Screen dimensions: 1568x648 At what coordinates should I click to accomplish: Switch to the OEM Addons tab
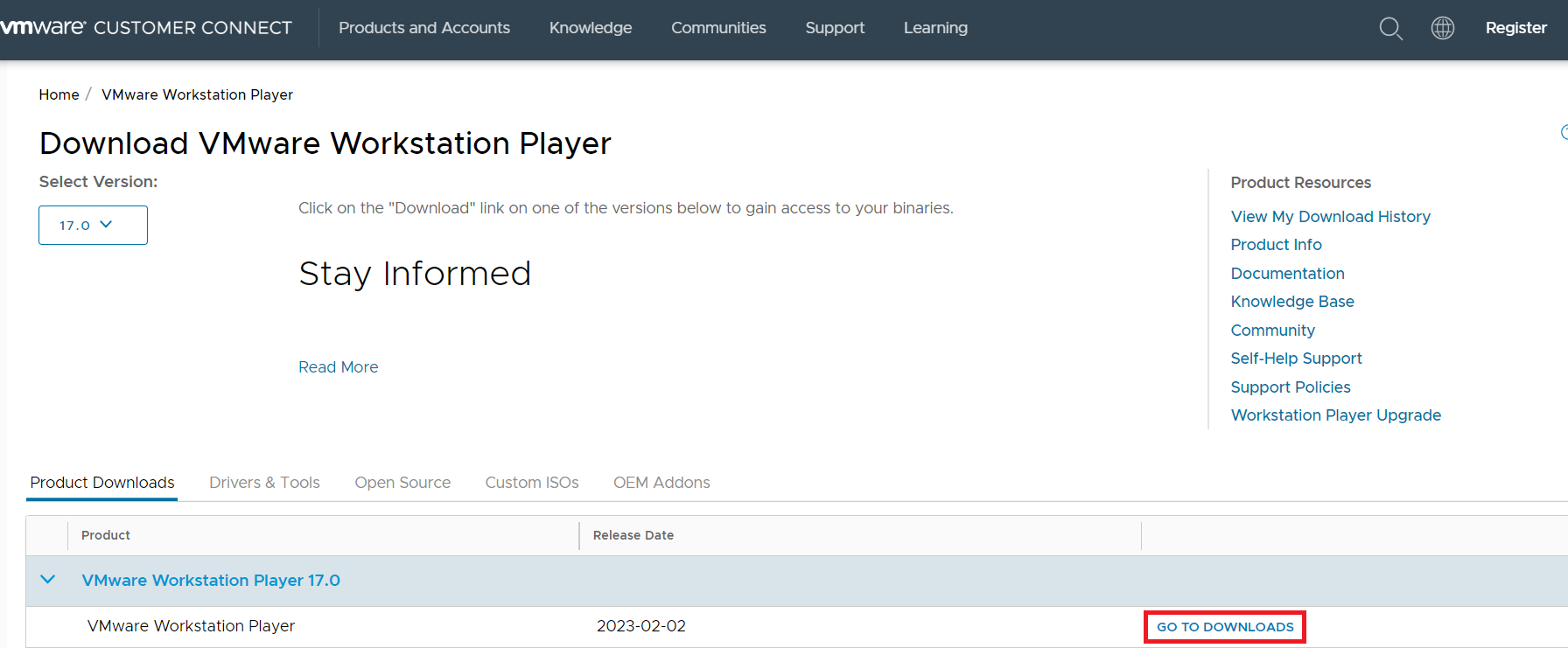point(661,483)
